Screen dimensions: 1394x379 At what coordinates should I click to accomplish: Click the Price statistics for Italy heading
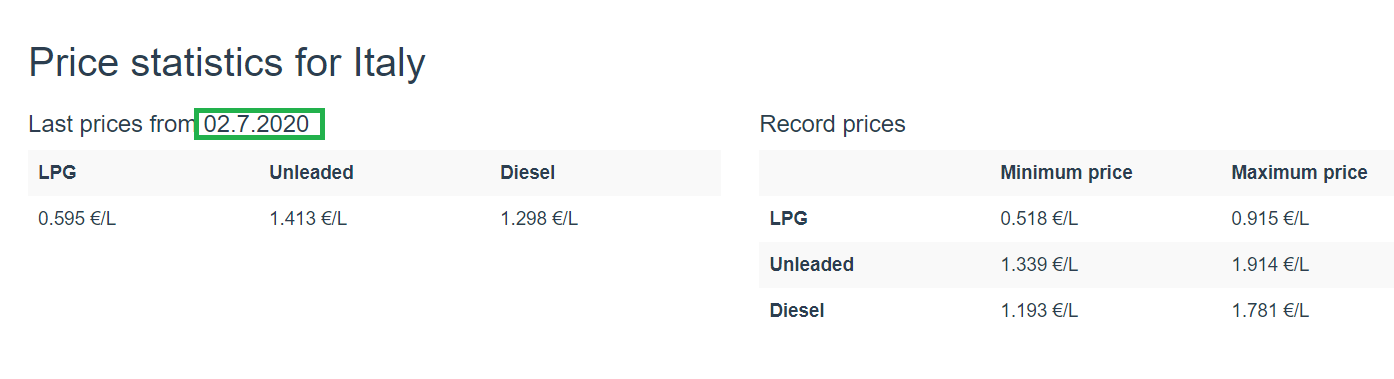click(227, 63)
